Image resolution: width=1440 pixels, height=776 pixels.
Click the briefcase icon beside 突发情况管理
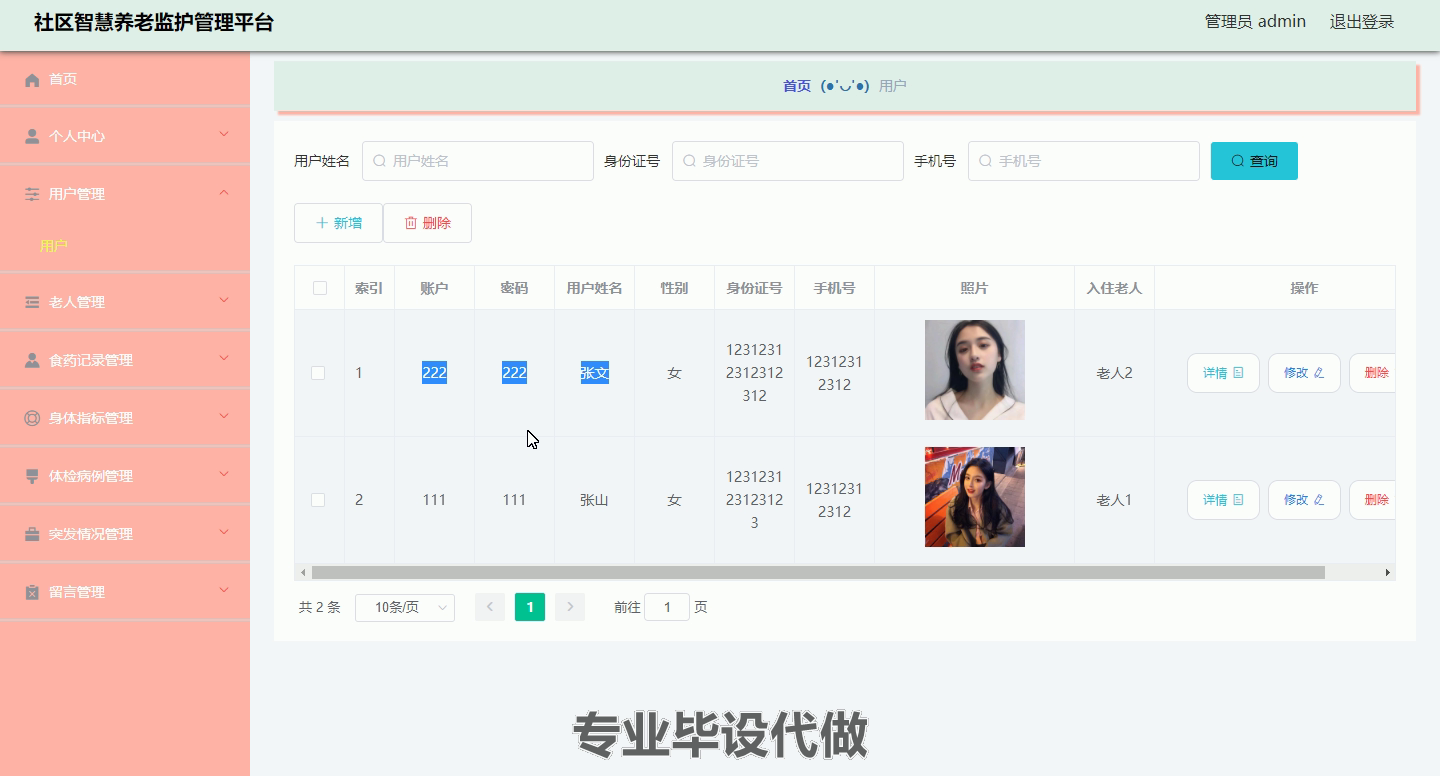click(32, 534)
